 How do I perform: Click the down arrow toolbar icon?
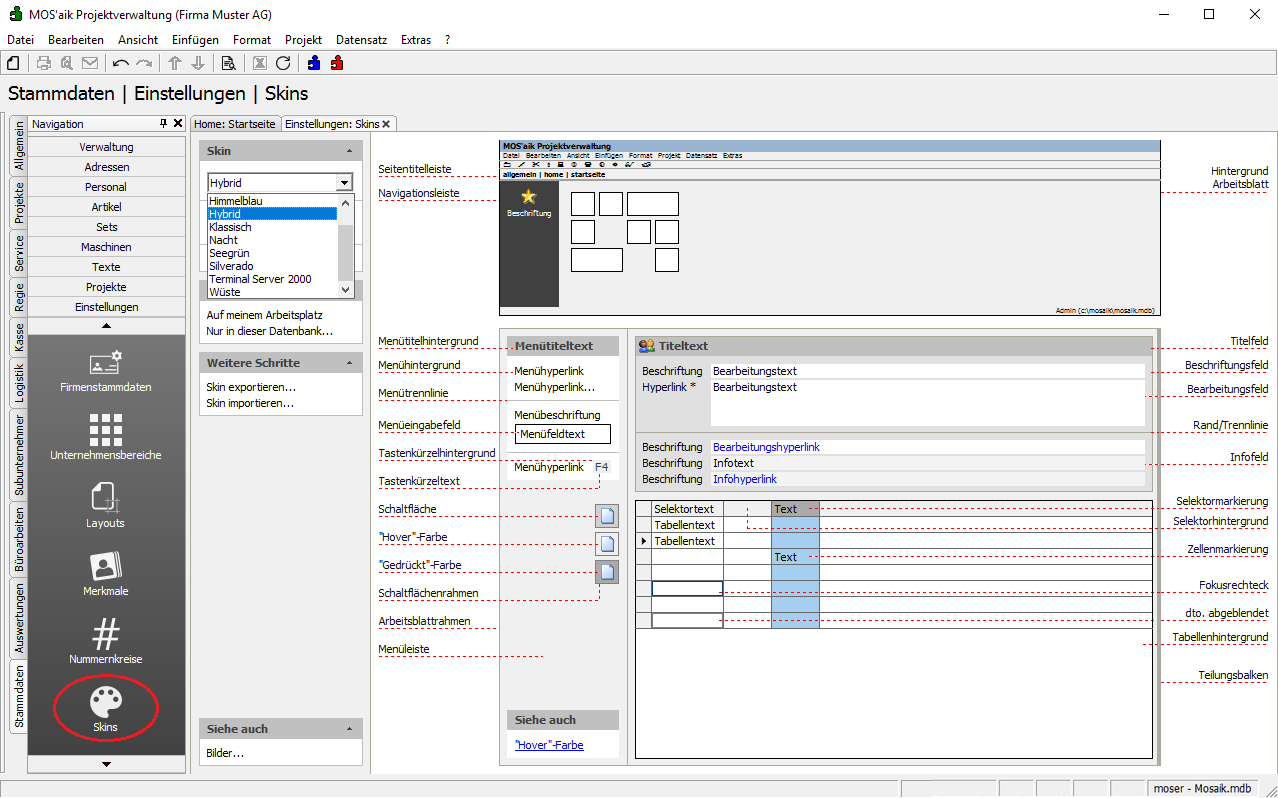pyautogui.click(x=198, y=63)
